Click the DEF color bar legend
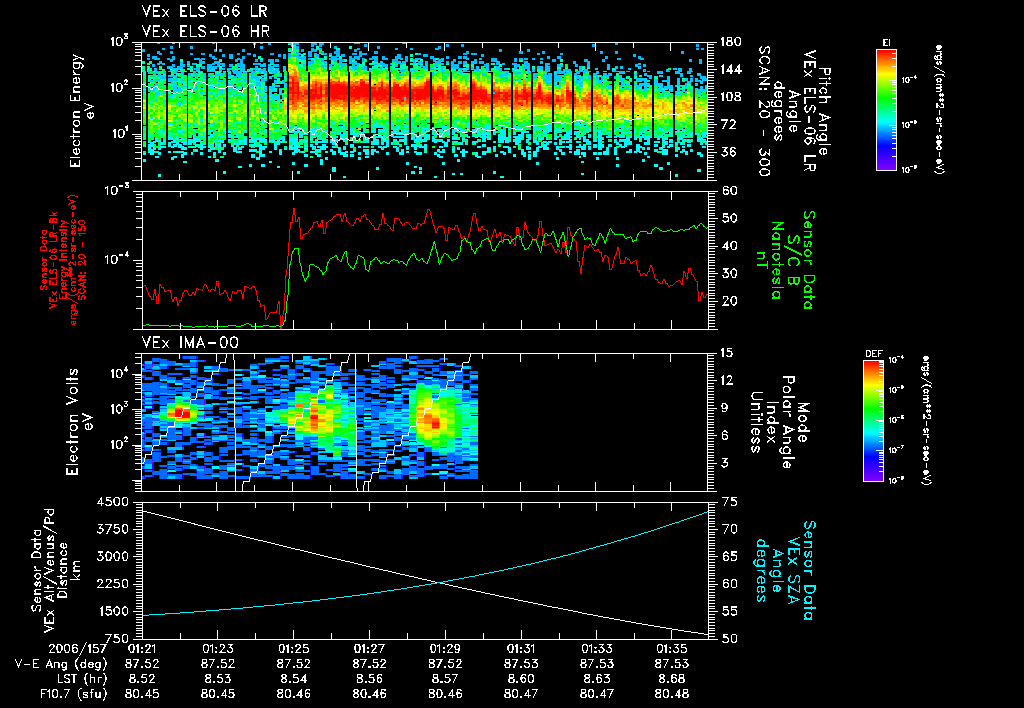Viewport: 1024px width, 708px height. [873, 421]
